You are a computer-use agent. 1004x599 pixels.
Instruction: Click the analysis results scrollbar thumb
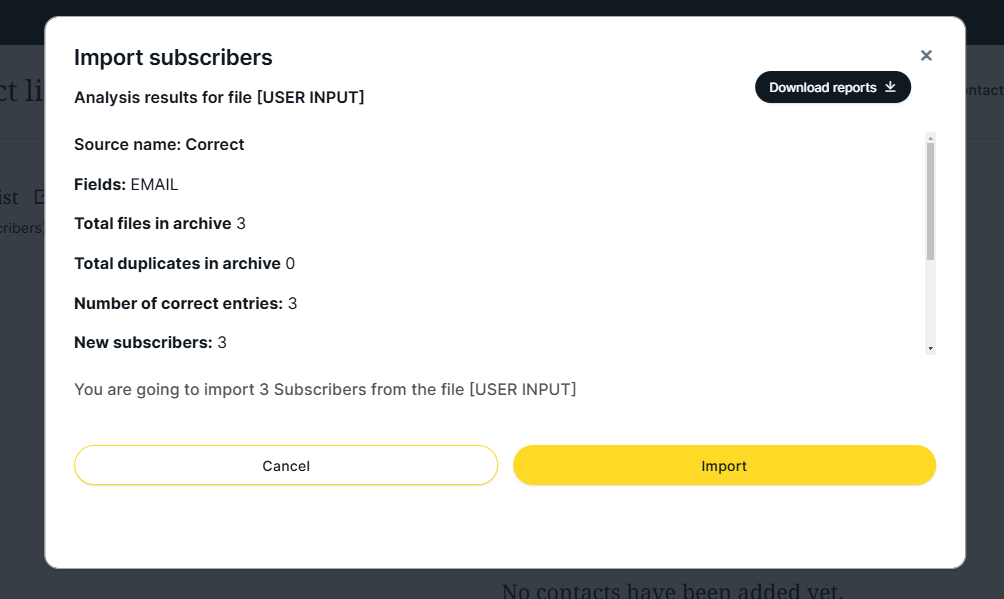(x=930, y=200)
